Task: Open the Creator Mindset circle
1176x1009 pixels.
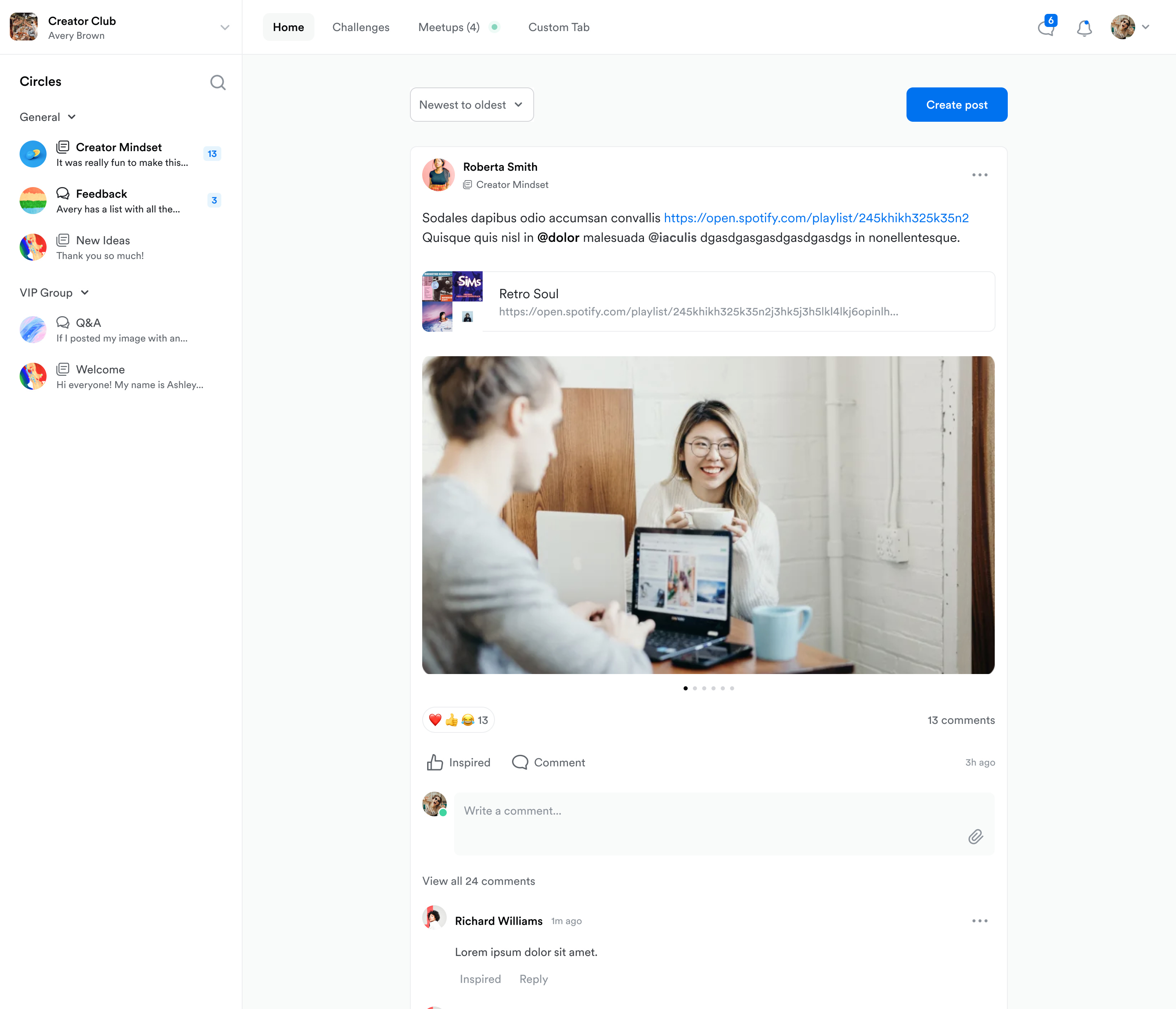Action: click(x=120, y=154)
